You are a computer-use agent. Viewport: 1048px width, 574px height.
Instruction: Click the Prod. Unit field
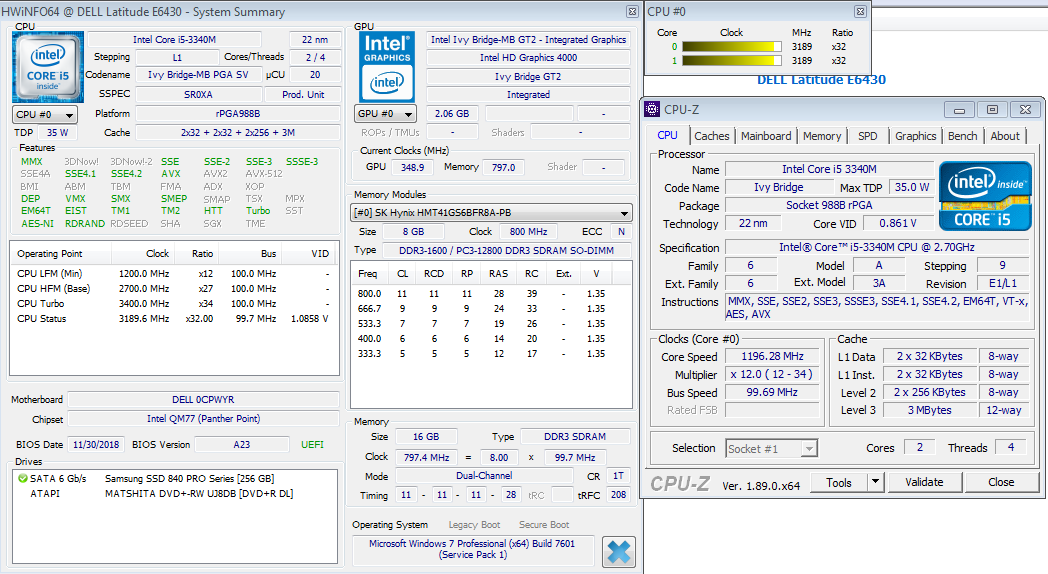(303, 94)
